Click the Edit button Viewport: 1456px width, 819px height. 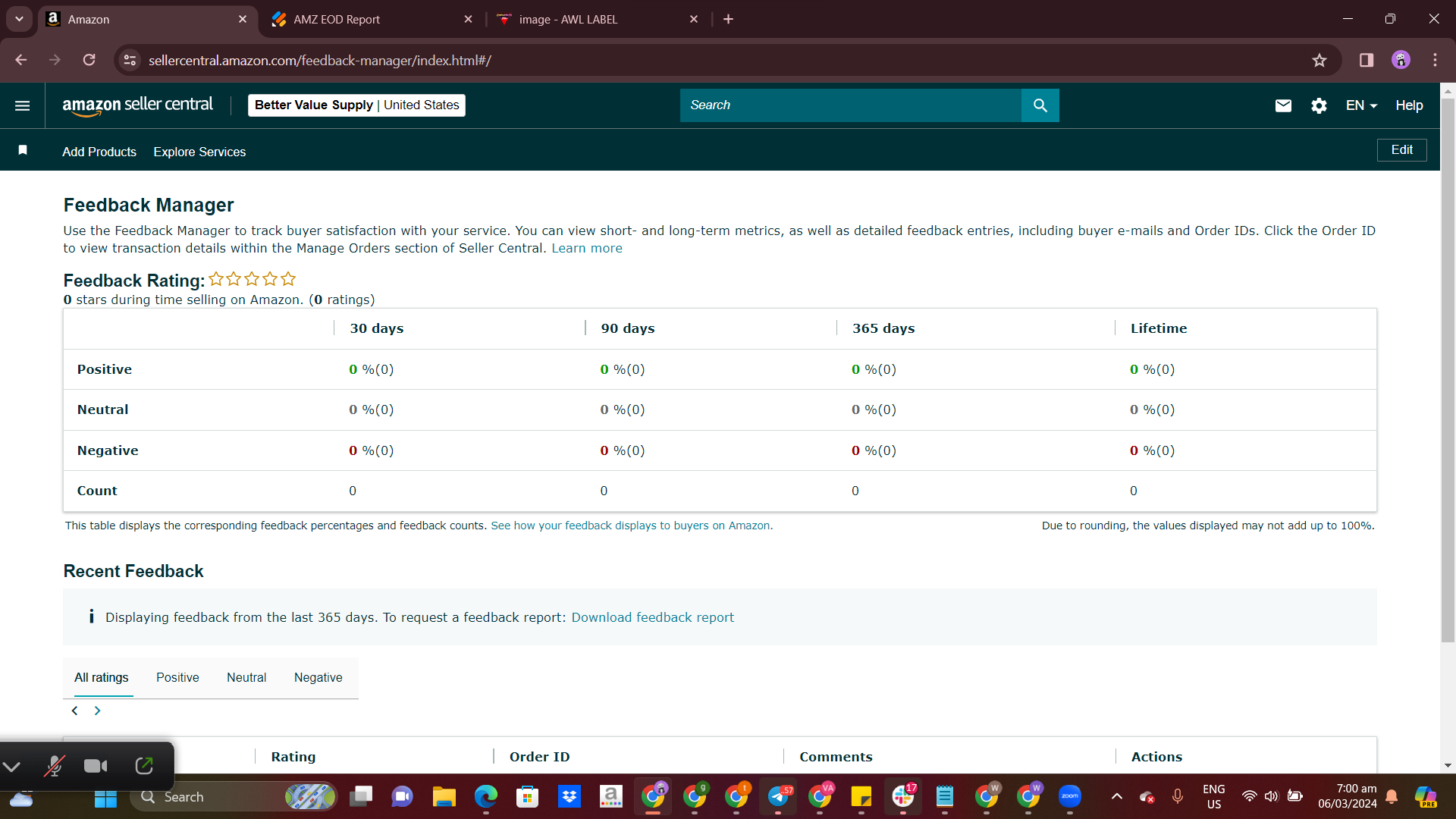[x=1401, y=150]
